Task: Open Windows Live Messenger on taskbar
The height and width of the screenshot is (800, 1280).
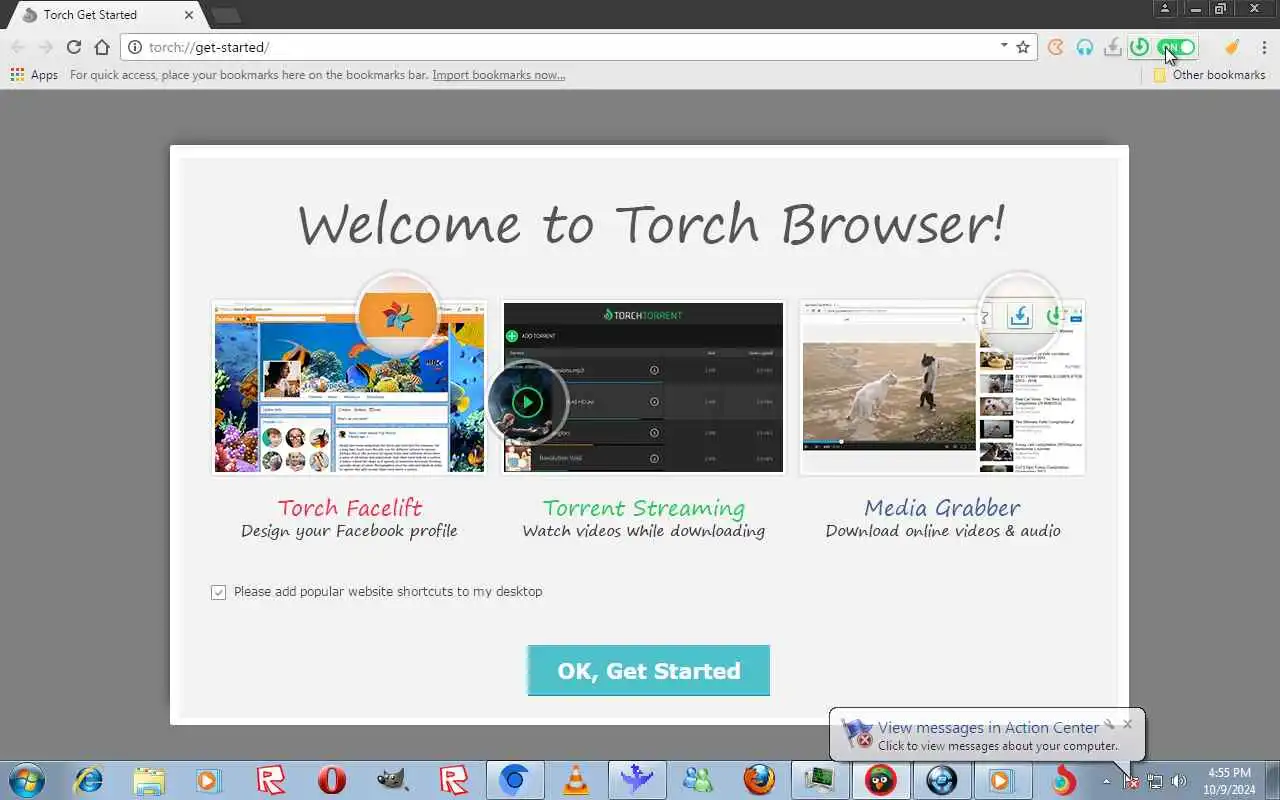Action: tap(698, 780)
